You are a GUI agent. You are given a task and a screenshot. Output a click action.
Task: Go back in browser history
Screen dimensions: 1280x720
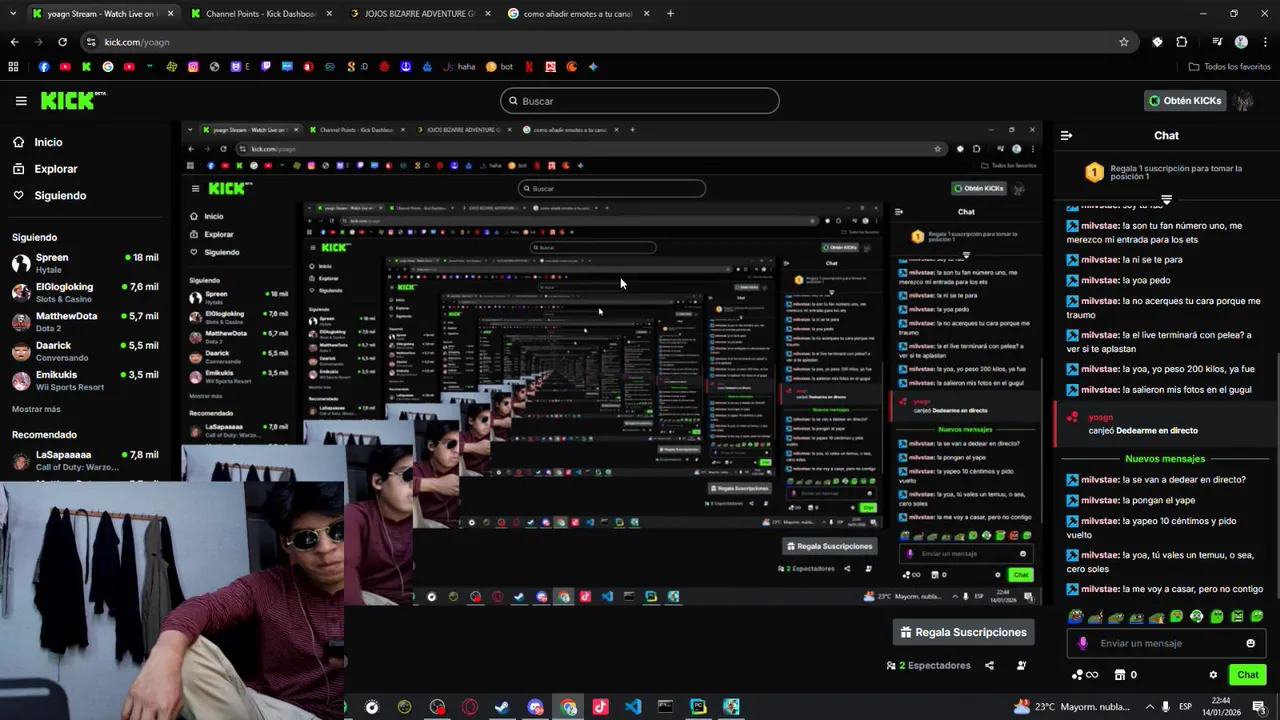(x=14, y=42)
